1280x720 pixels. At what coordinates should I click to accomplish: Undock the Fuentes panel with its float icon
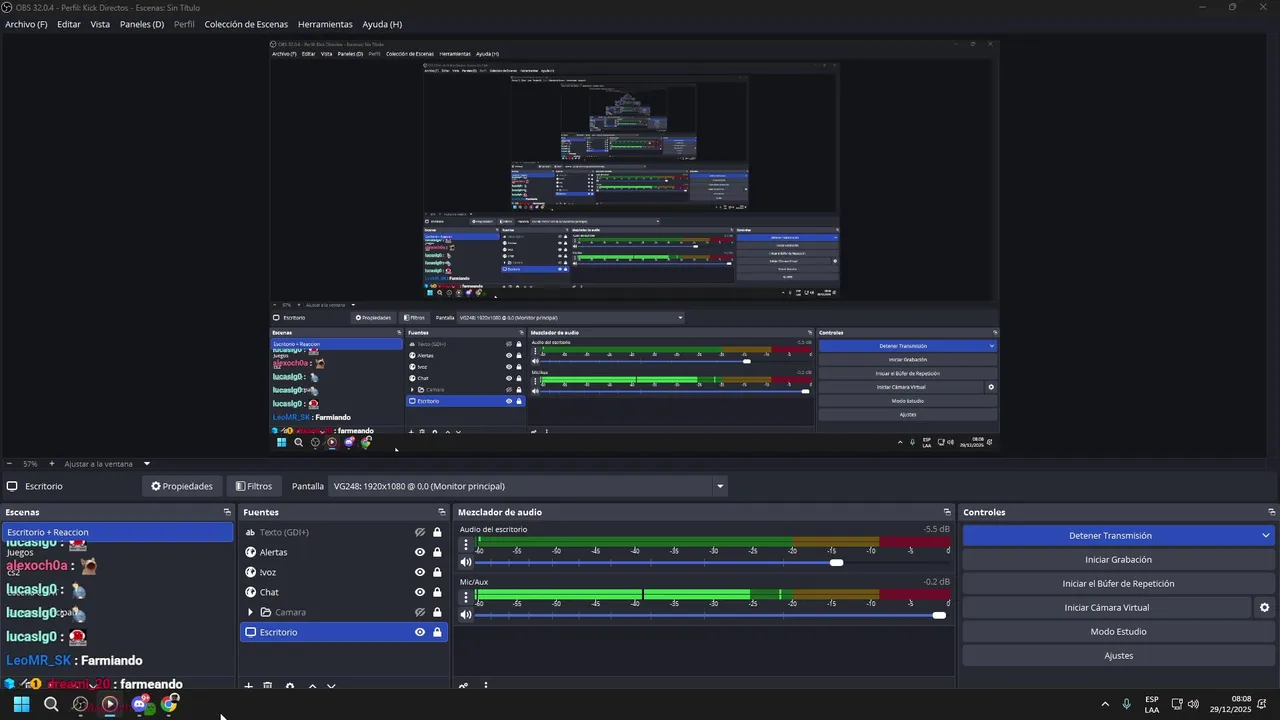[x=442, y=512]
